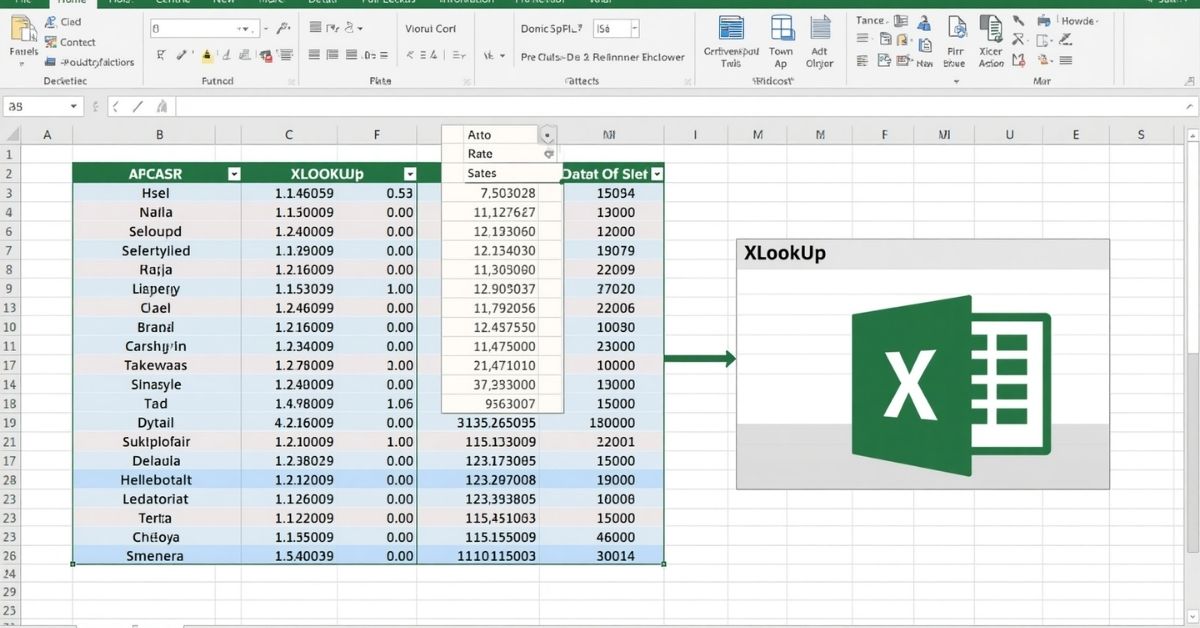Click the select-all corner triangle
Image resolution: width=1200 pixels, height=628 pixels.
click(12, 134)
